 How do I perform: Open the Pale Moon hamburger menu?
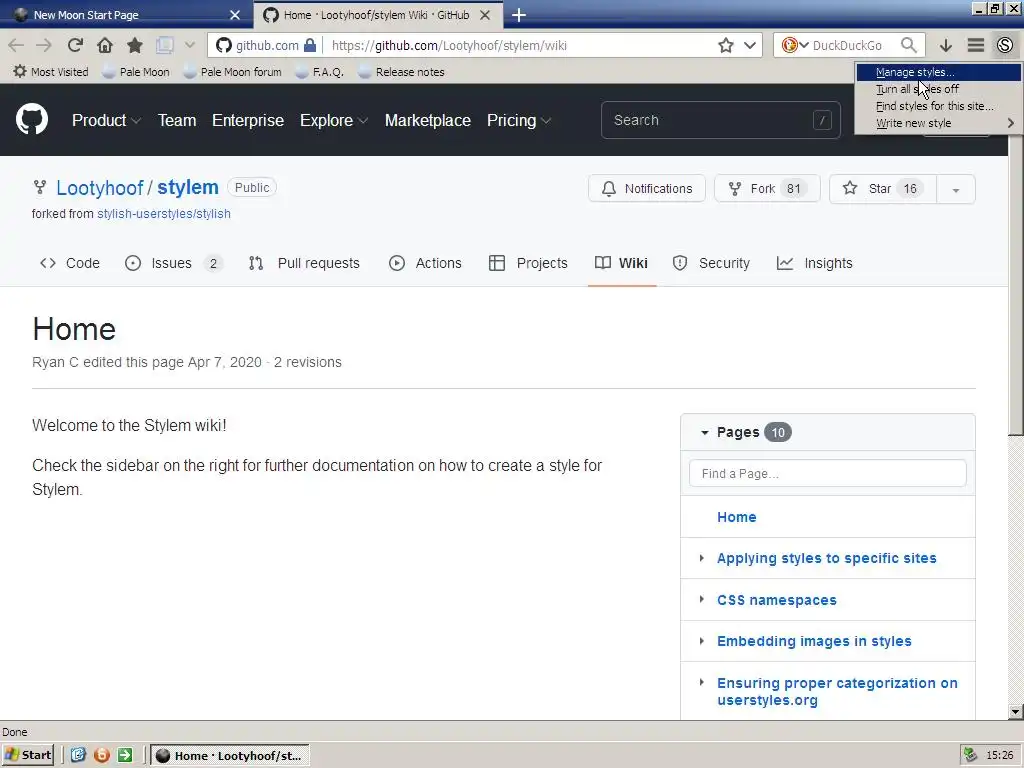click(x=976, y=45)
